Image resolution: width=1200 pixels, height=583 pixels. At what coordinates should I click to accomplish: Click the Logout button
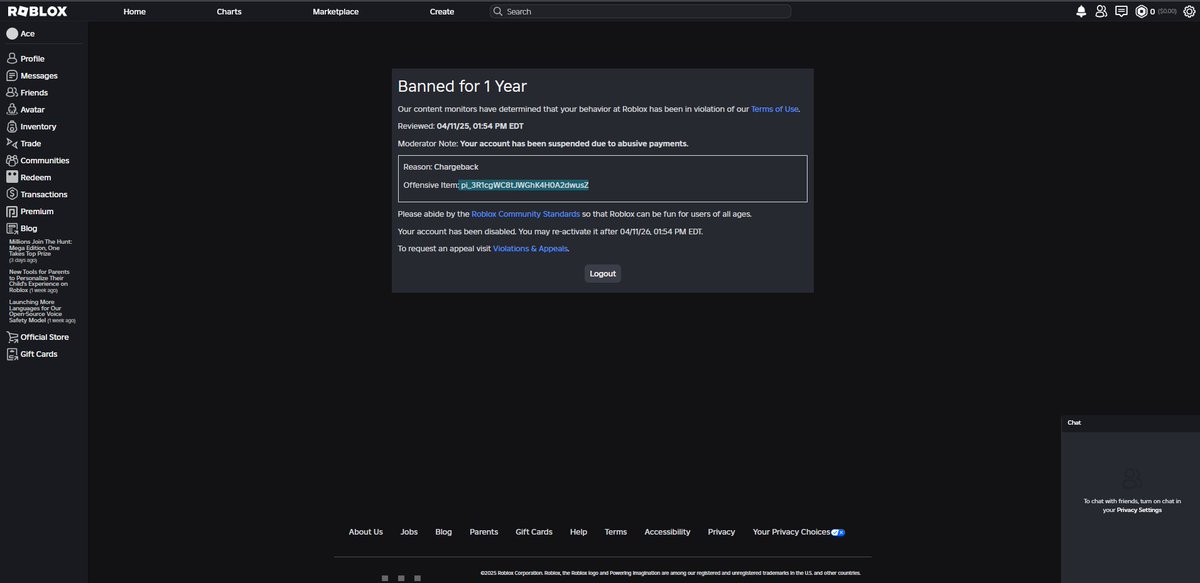click(603, 273)
